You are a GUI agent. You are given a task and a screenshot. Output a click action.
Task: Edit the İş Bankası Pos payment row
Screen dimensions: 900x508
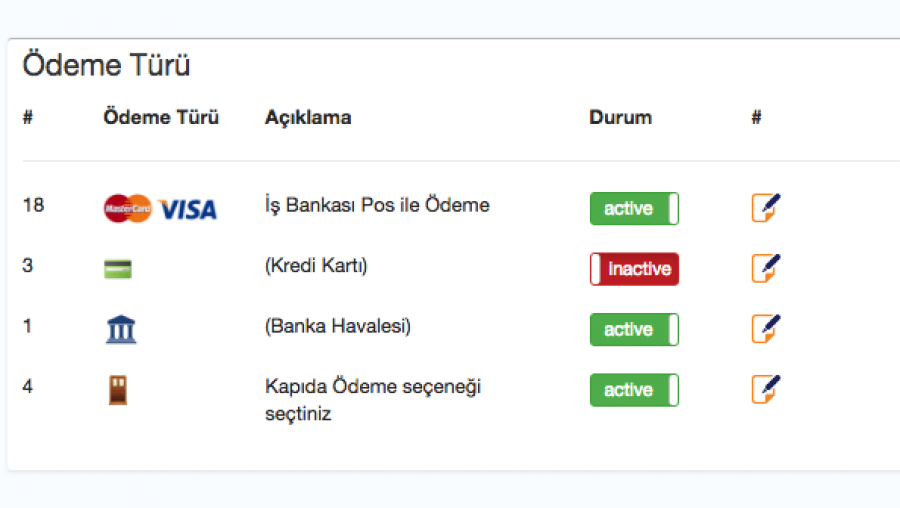click(766, 208)
